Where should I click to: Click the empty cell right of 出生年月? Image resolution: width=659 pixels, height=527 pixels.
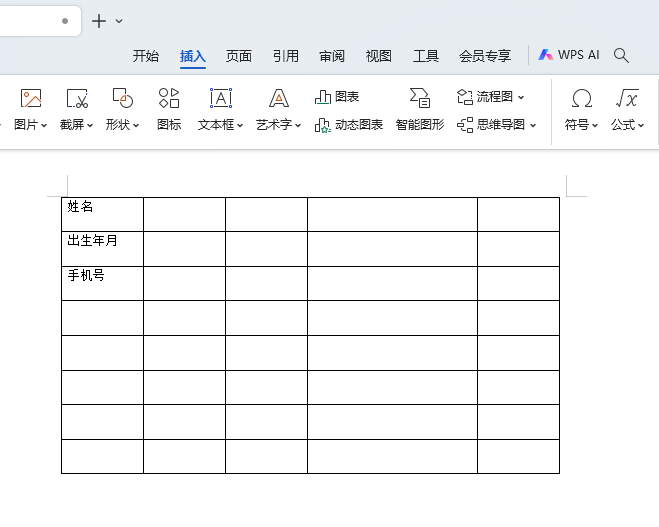[x=185, y=249]
